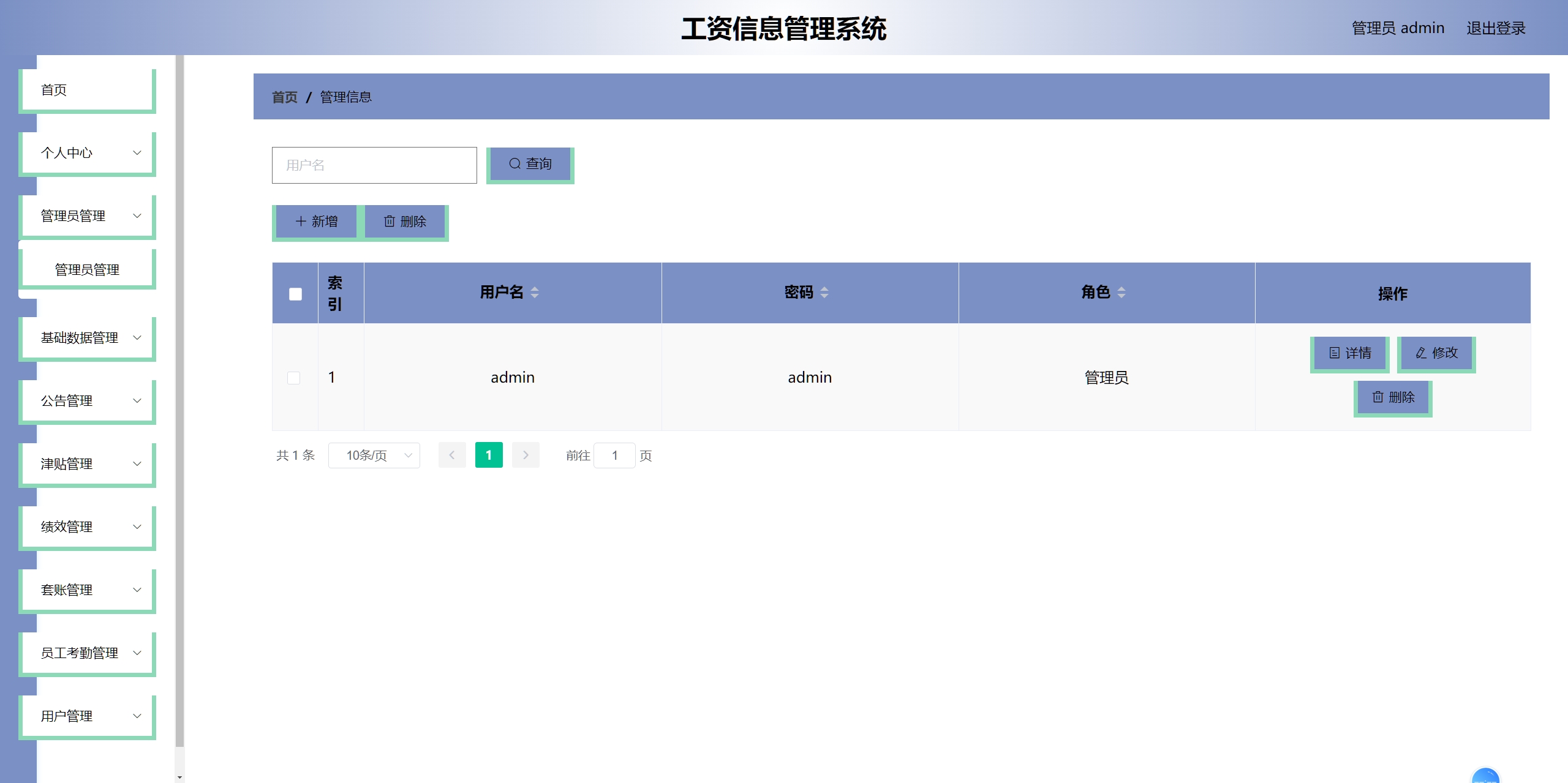Screen dimensions: 1568x783
Task: Collapse the 管理员管理 parent menu
Action: (x=87, y=217)
